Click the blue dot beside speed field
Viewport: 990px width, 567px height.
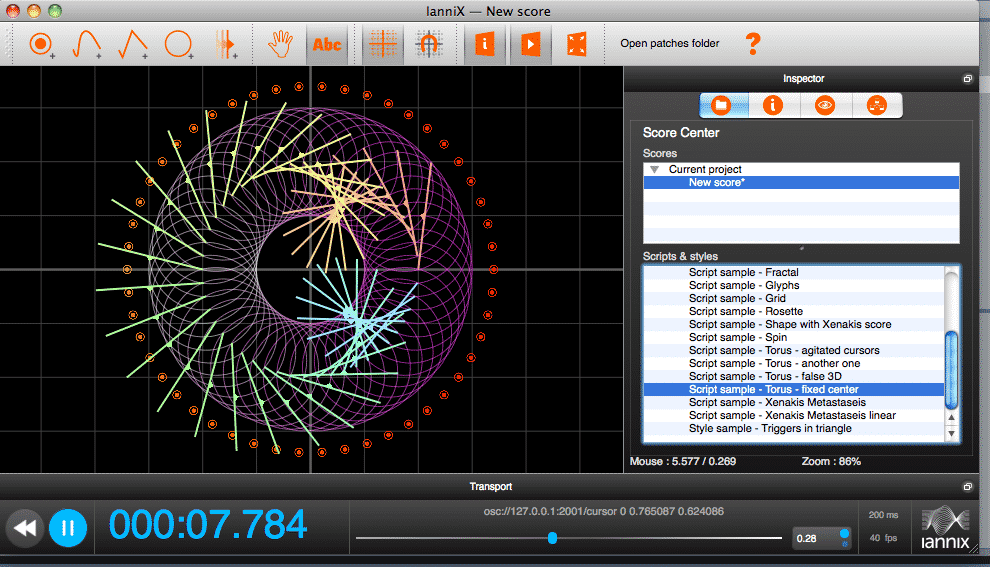[844, 534]
